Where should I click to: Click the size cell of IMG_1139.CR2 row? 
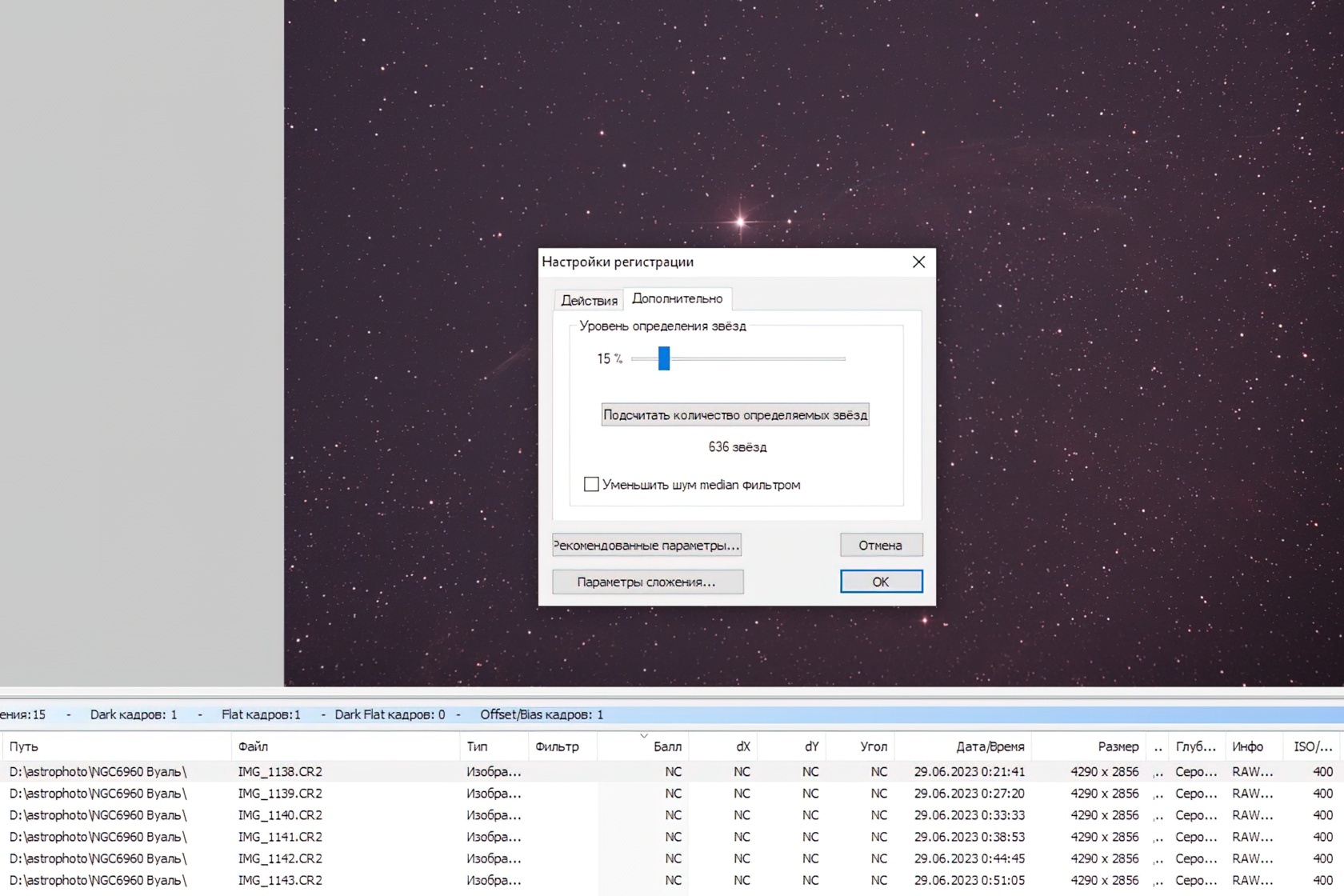click(x=1105, y=794)
